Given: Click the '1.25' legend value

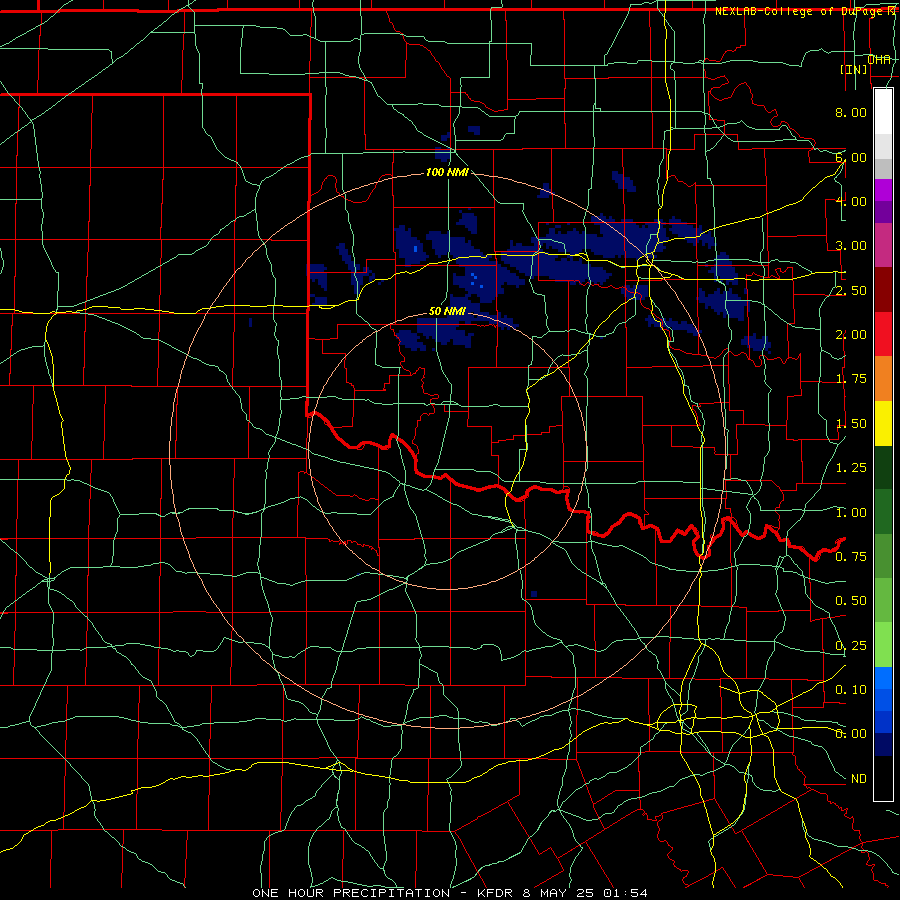Looking at the screenshot, I should (x=851, y=468).
